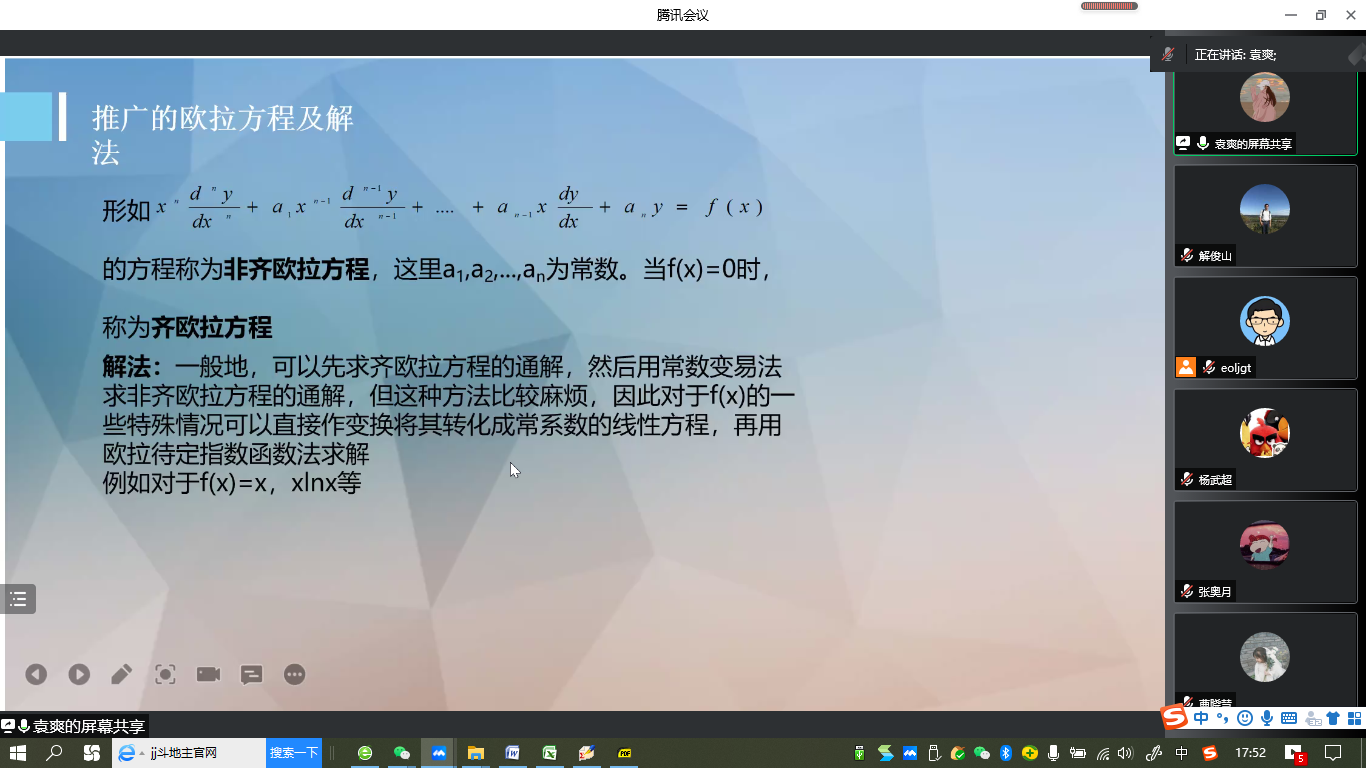Select the pen annotation tool on the slide

[x=121, y=675]
